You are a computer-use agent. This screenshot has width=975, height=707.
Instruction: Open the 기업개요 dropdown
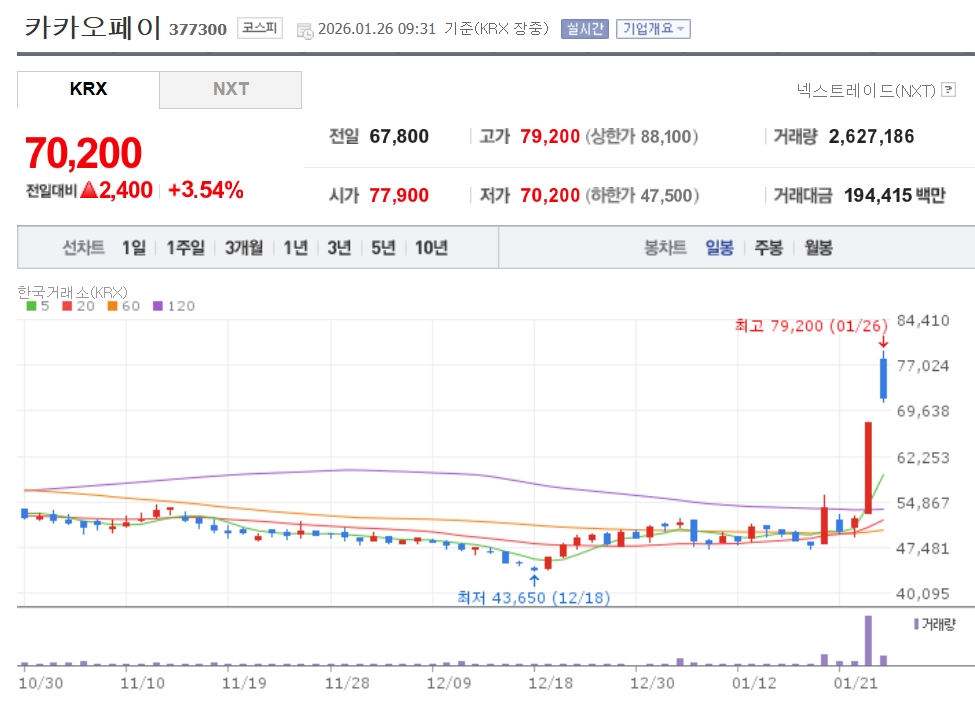click(x=653, y=29)
